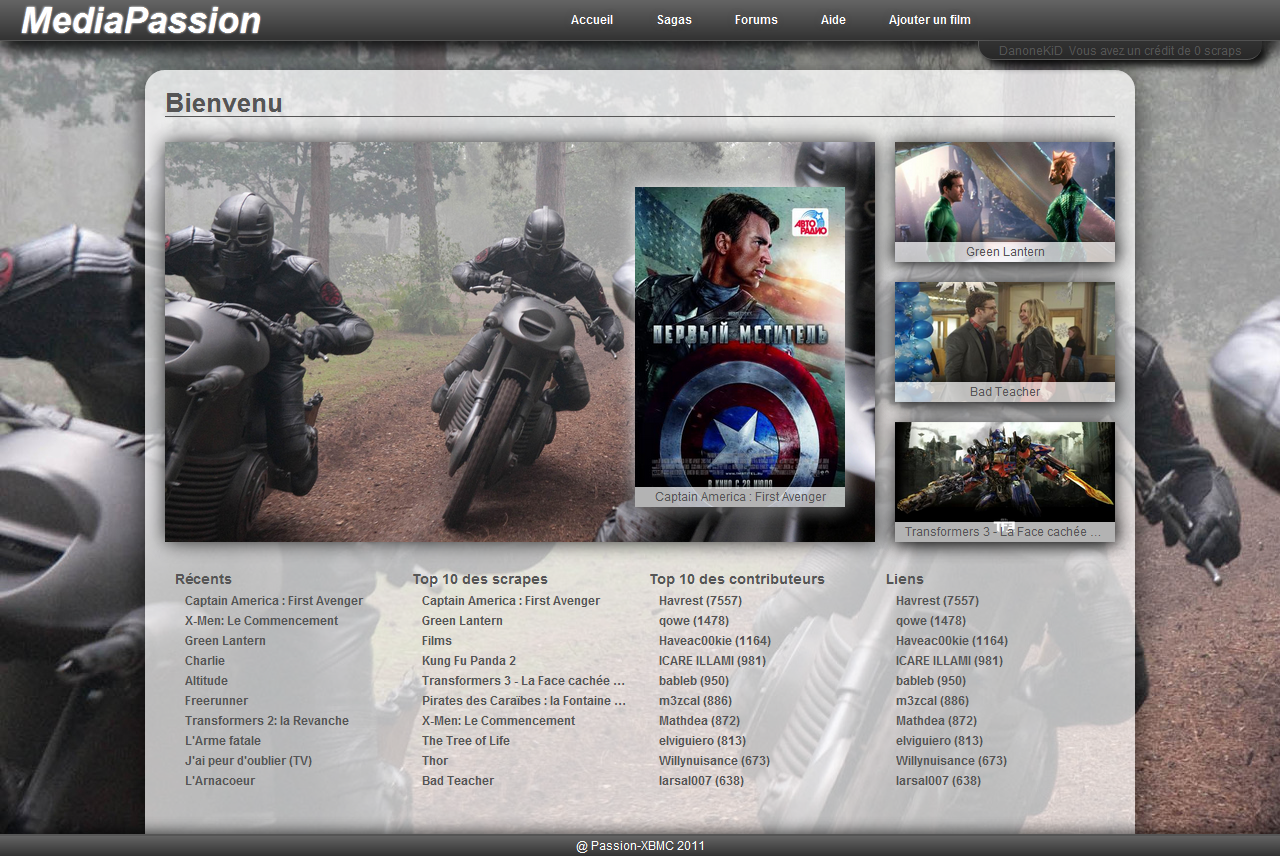Click Havrest (7557) under Liens
The height and width of the screenshot is (856, 1280).
[x=937, y=601]
